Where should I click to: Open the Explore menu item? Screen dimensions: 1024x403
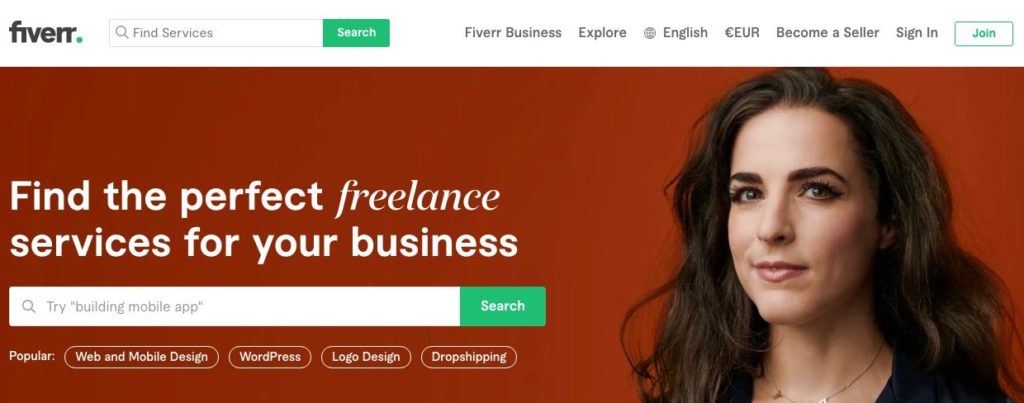602,33
